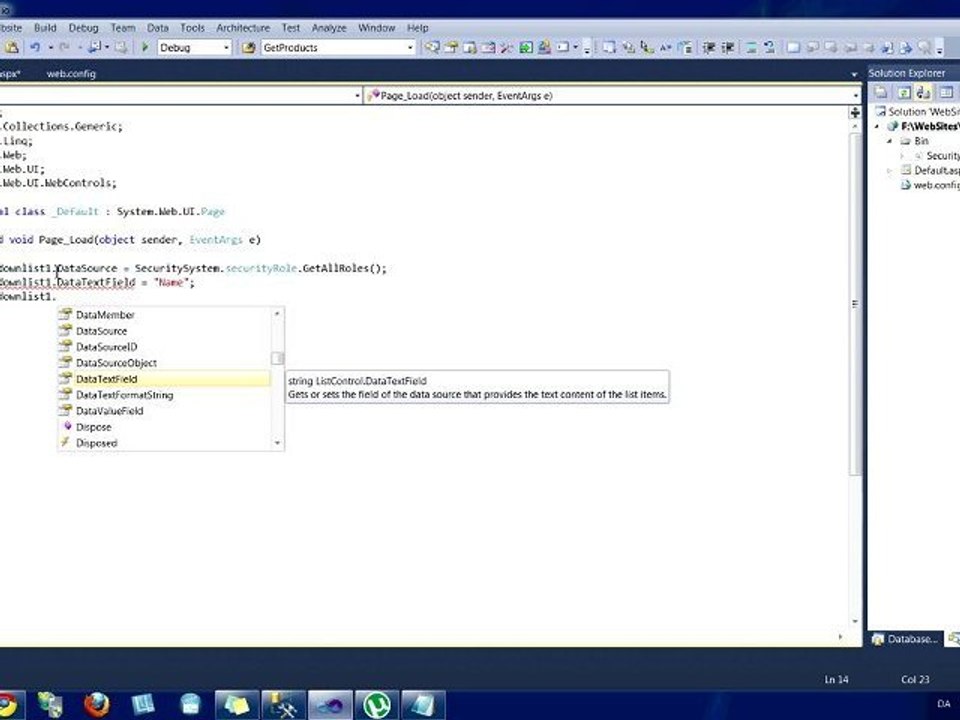Click IntelliSense list scroll-up arrow
960x720 pixels.
(x=277, y=313)
